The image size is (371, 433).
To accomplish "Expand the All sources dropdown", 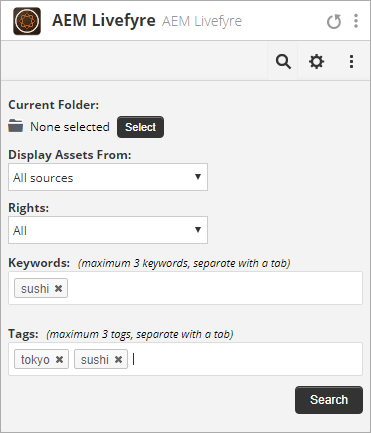I will [x=108, y=177].
